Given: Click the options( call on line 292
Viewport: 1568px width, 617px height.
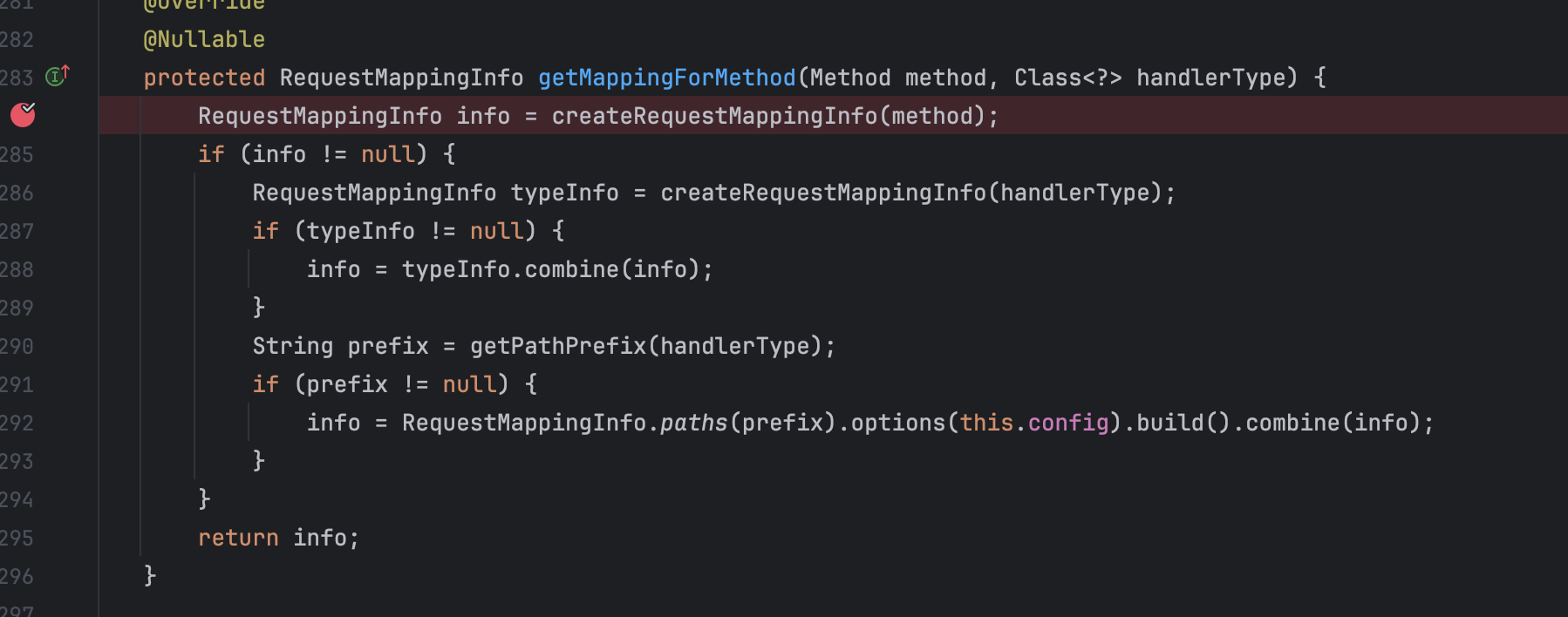Looking at the screenshot, I should (903, 423).
